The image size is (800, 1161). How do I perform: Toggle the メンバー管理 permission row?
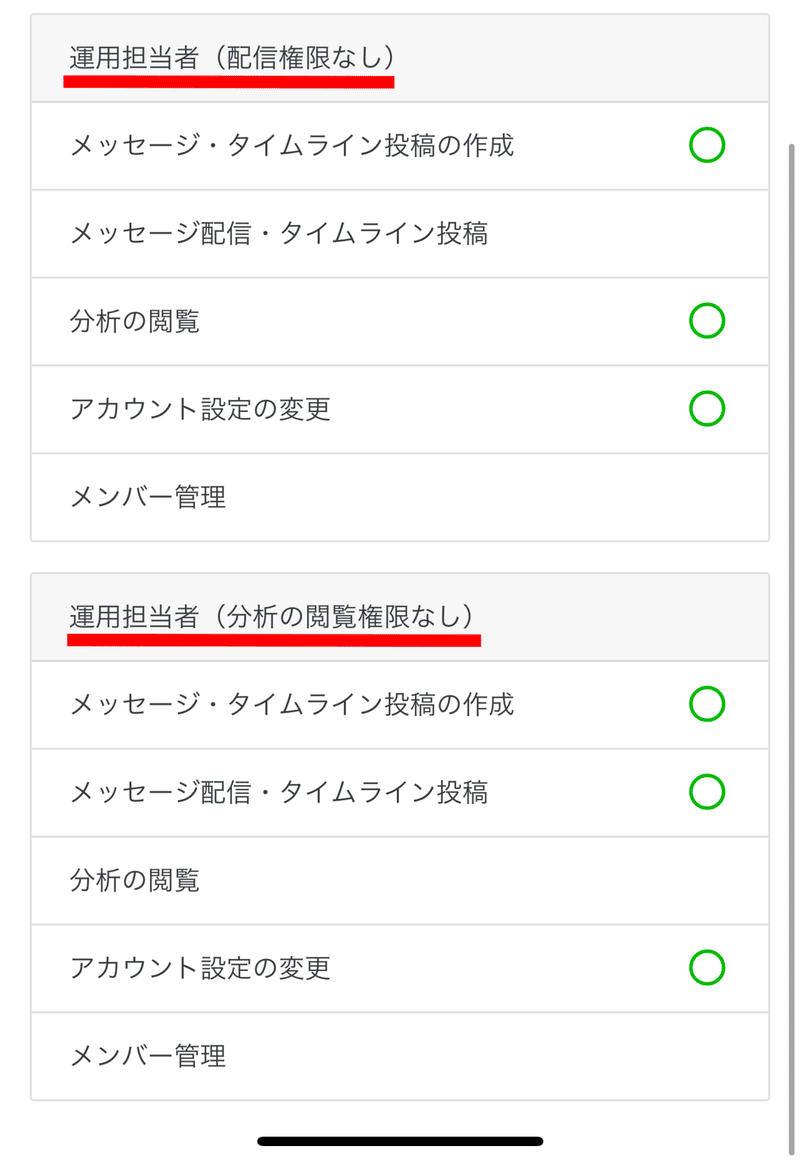[x=400, y=497]
